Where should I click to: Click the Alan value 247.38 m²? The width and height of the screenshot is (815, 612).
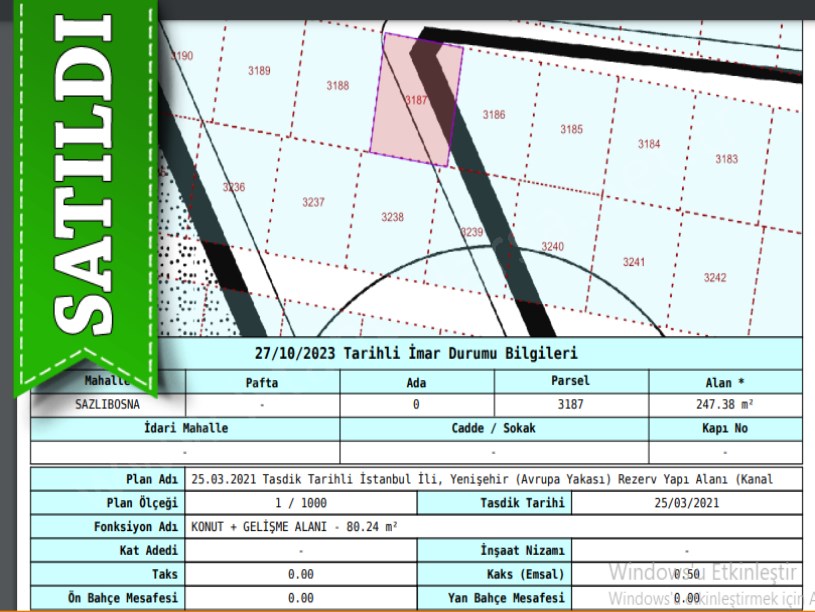(x=725, y=405)
